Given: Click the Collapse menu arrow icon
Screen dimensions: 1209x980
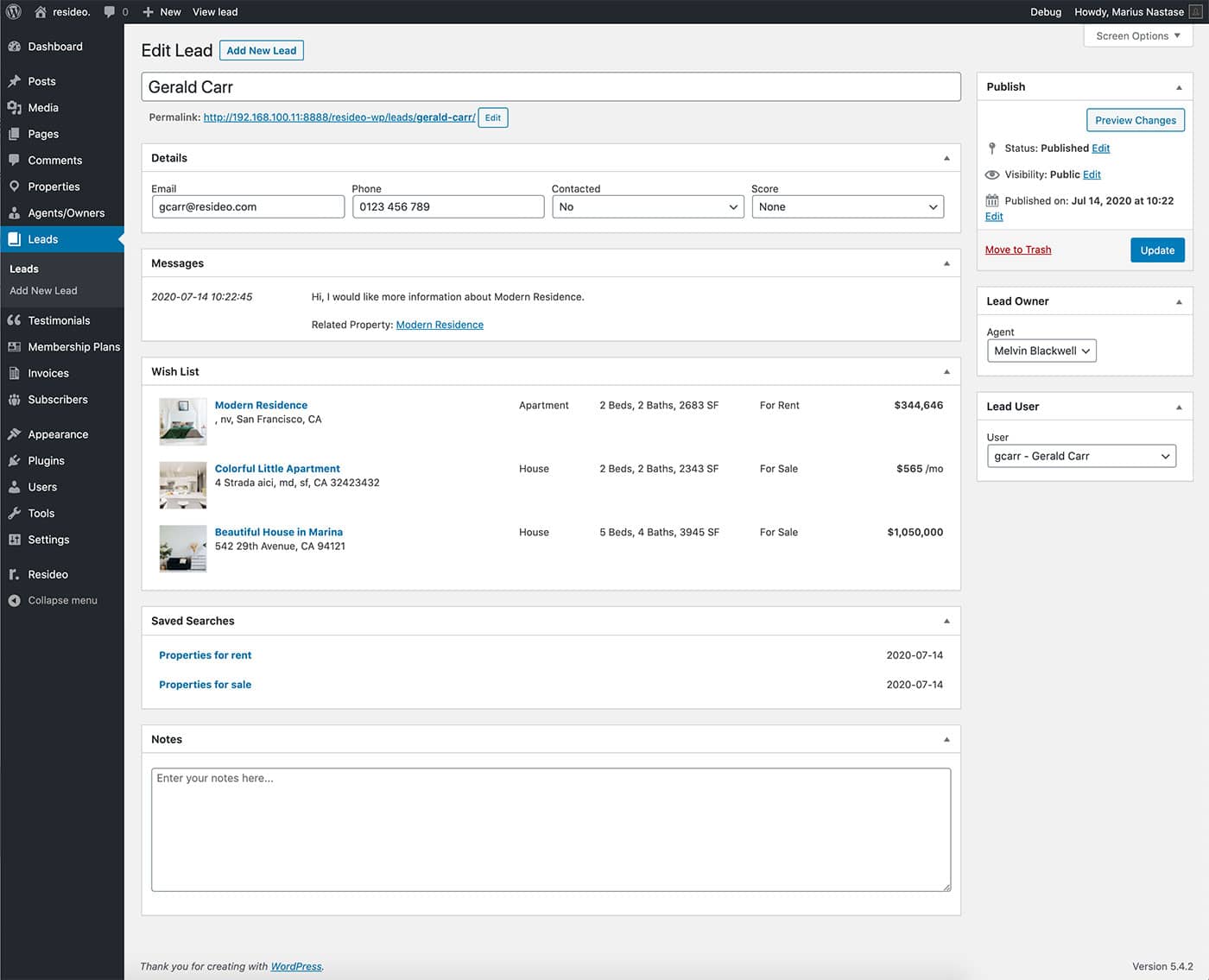Looking at the screenshot, I should tap(15, 601).
